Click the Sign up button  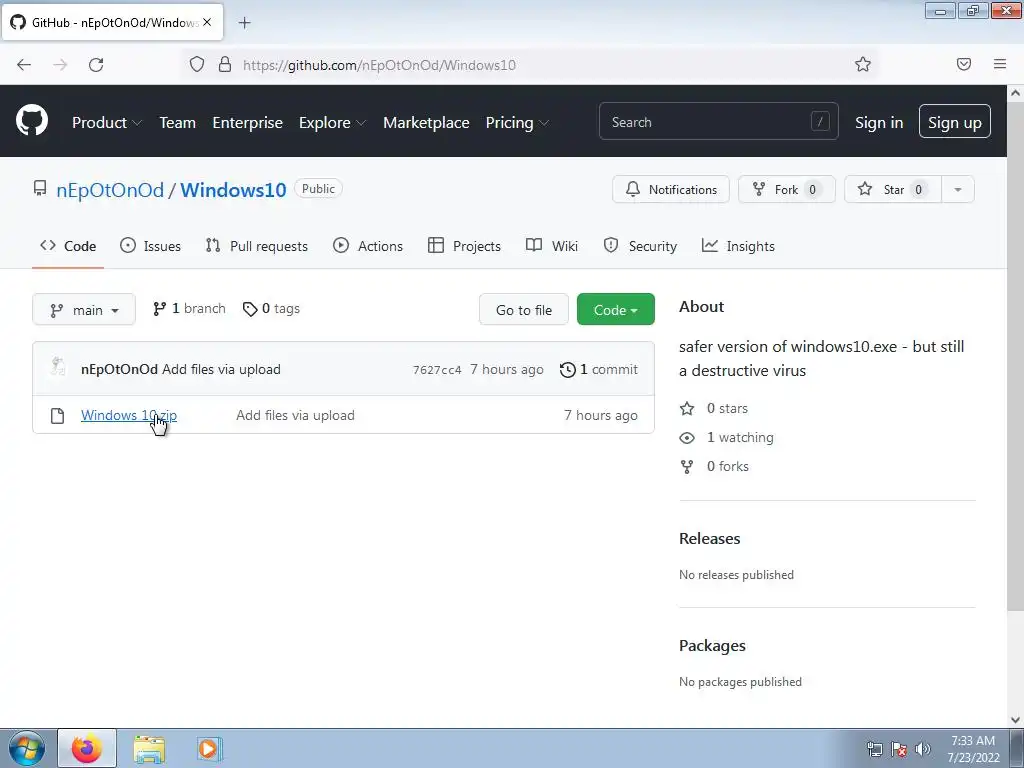(955, 121)
